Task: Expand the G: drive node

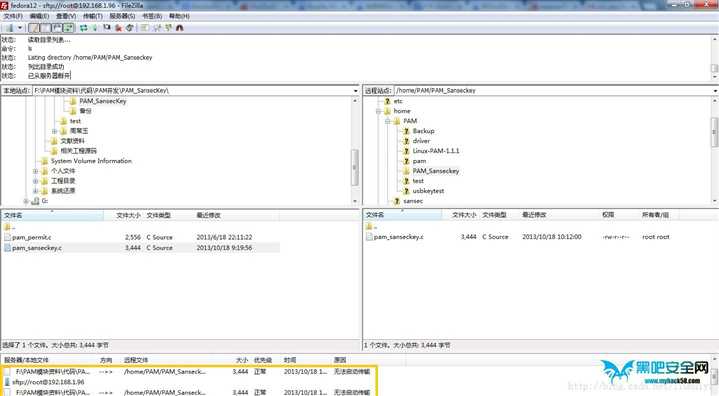Action: (26, 201)
